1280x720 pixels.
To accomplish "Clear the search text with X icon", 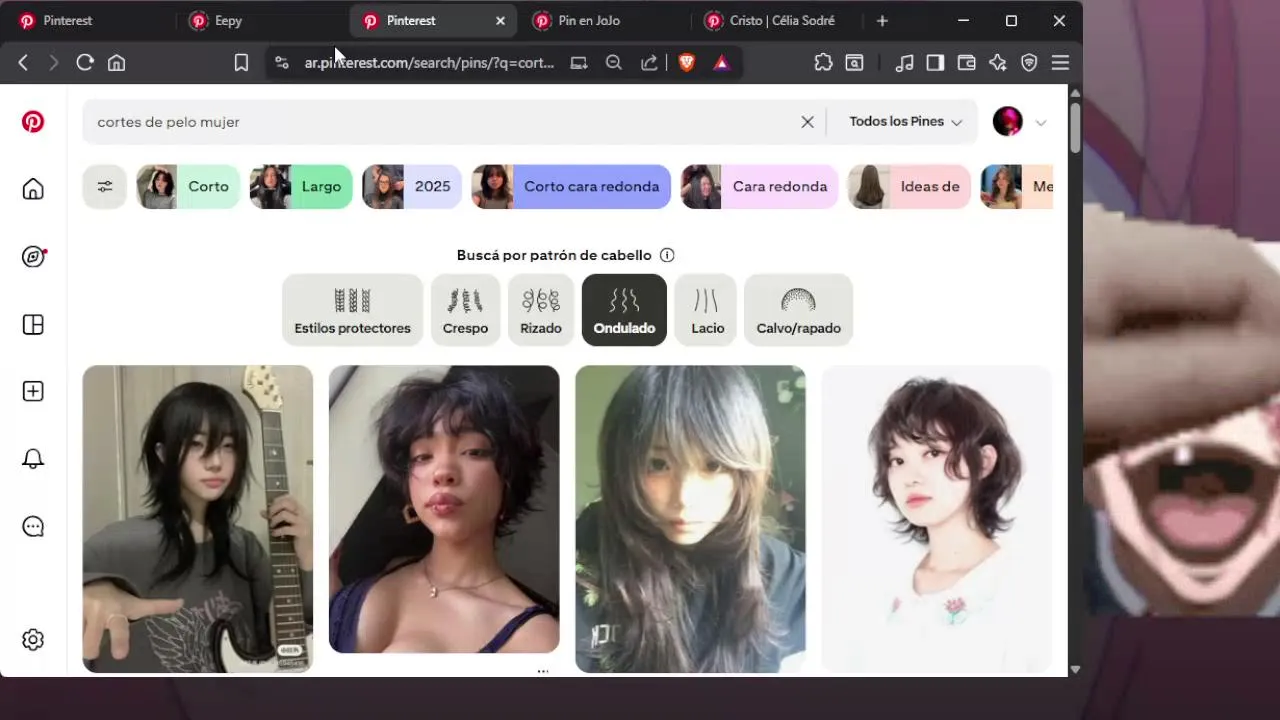I will click(807, 122).
